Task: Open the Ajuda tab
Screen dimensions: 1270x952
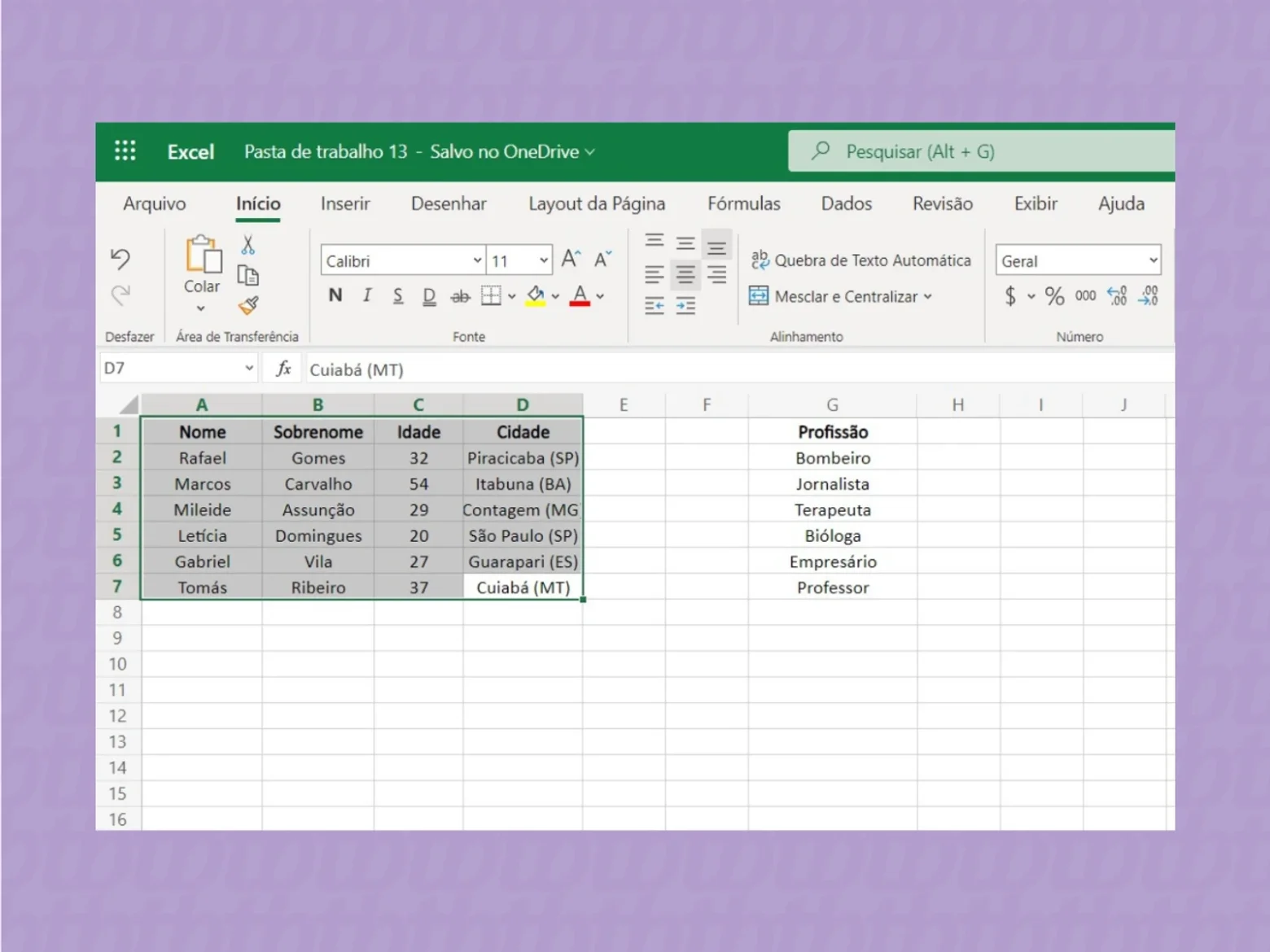Action: click(x=1122, y=203)
